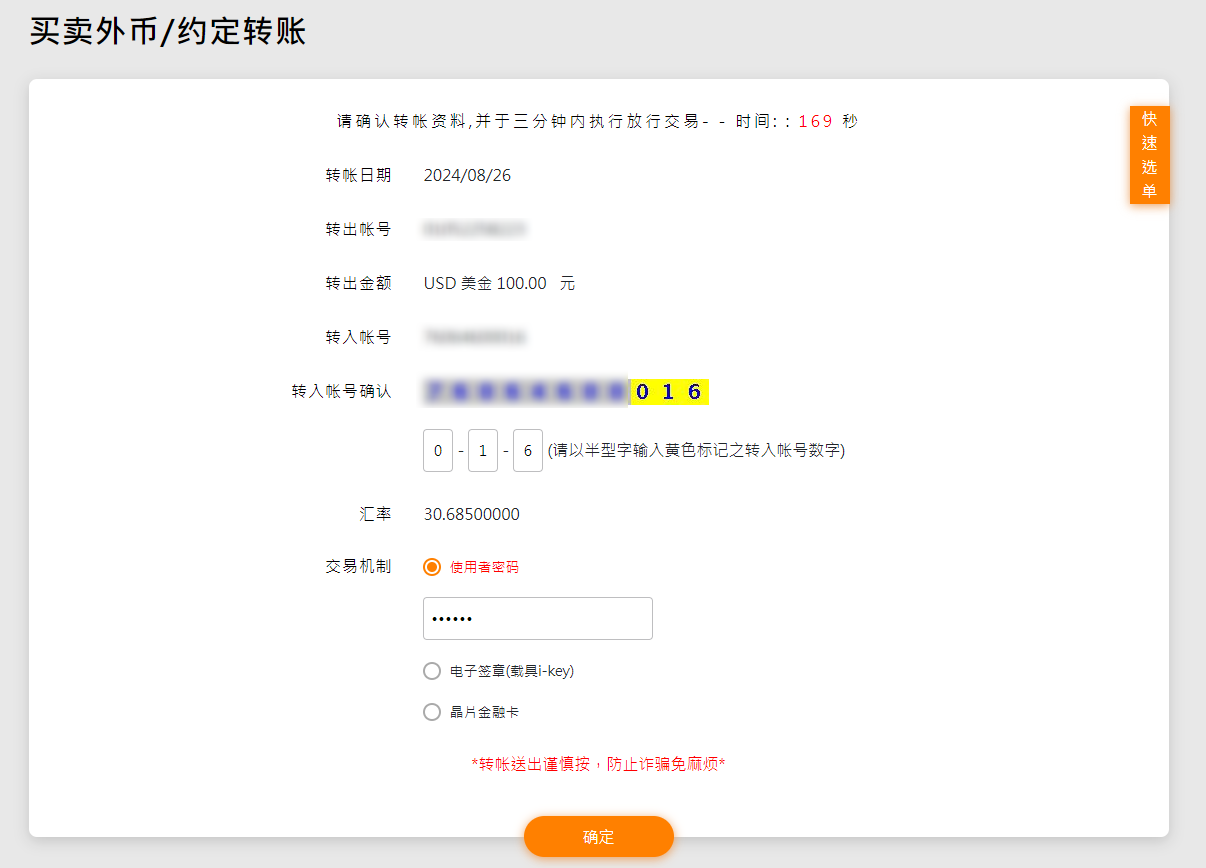This screenshot has height=868, width=1206.
Task: Click the blurred 转入帐号 account number
Action: point(475,338)
